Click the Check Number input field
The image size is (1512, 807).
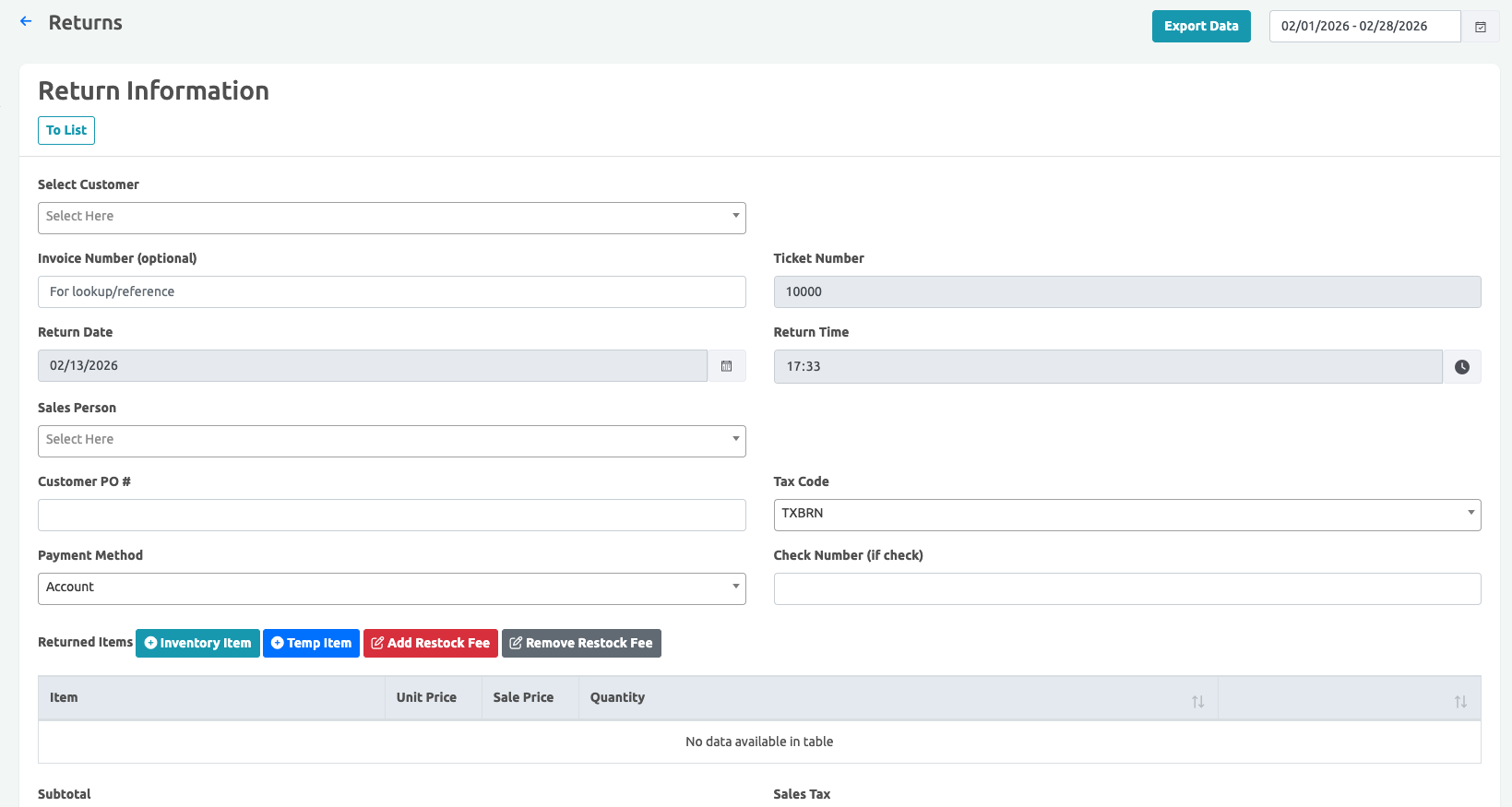click(1126, 588)
